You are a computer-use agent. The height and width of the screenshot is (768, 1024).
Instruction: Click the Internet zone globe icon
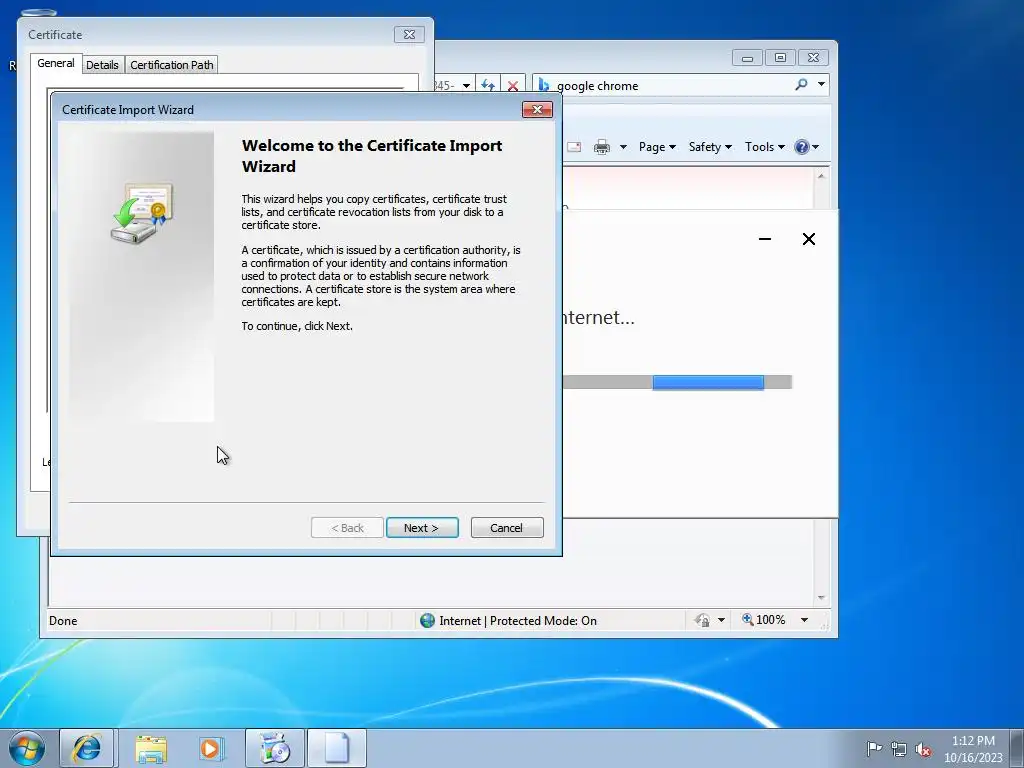(x=427, y=620)
